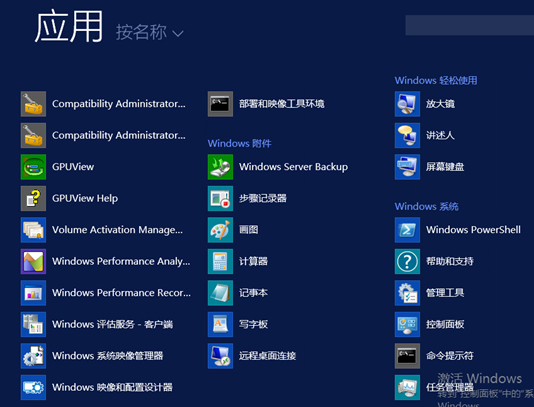Viewport: 534px width, 407px height.
Task: Open 计算器 calculator icon
Action: (220, 261)
